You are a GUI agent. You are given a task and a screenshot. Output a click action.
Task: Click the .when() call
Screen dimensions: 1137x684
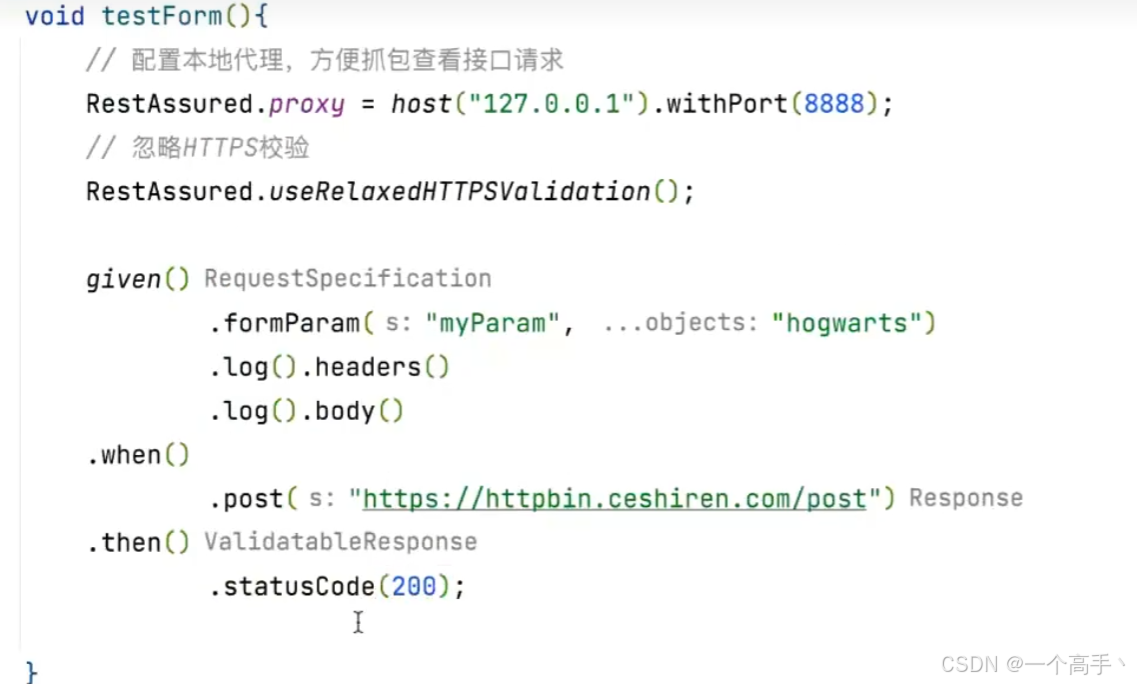point(138,456)
